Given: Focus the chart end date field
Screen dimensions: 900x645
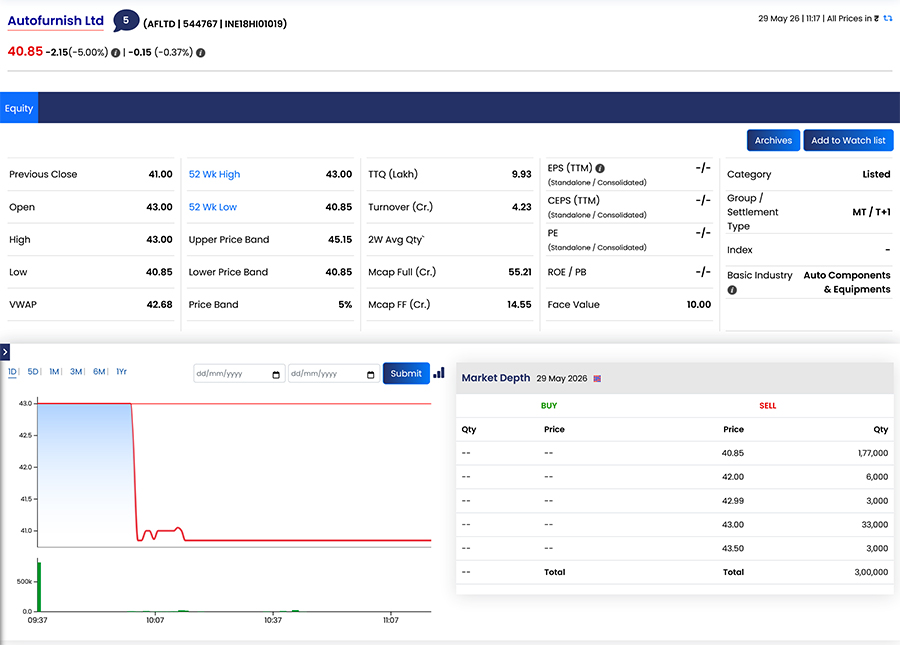Looking at the screenshot, I should pos(333,374).
